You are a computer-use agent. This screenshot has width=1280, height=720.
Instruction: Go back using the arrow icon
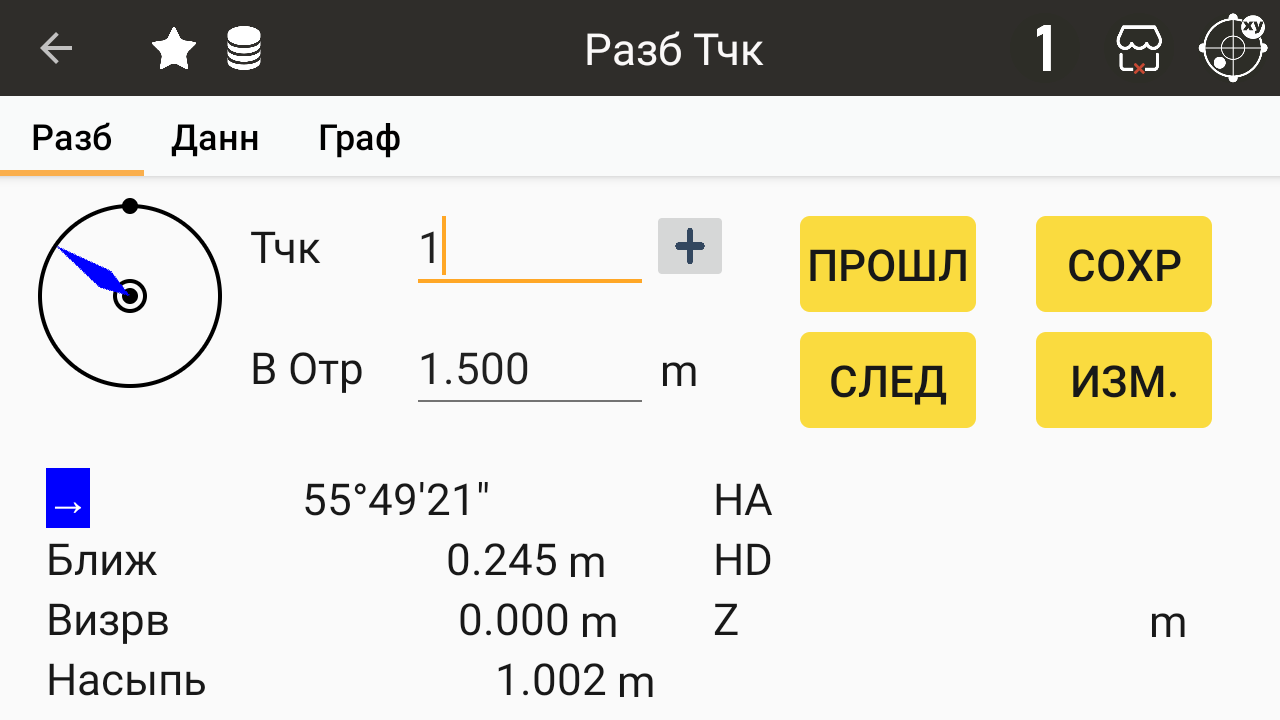56,48
